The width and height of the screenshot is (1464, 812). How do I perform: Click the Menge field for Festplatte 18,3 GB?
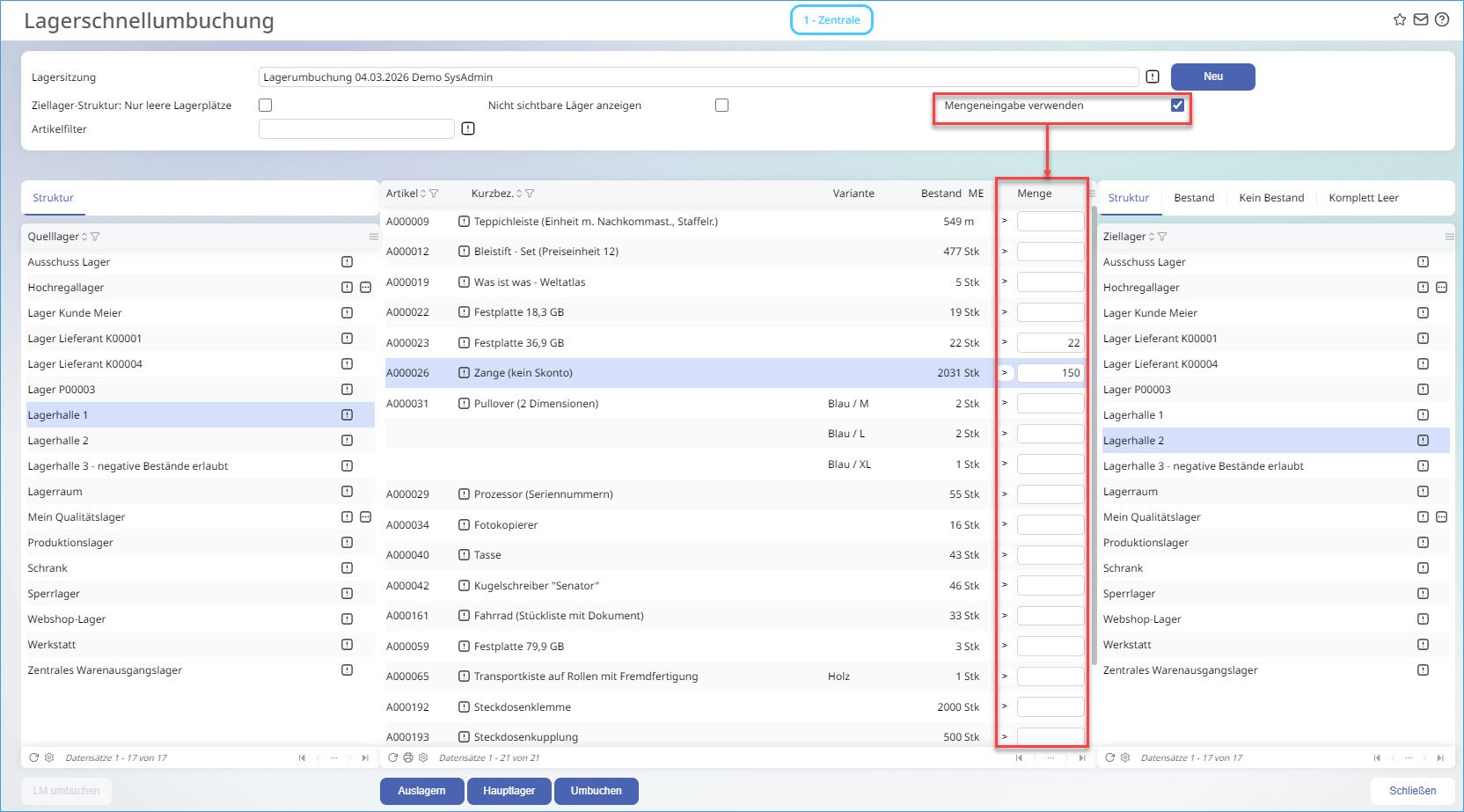click(x=1050, y=312)
